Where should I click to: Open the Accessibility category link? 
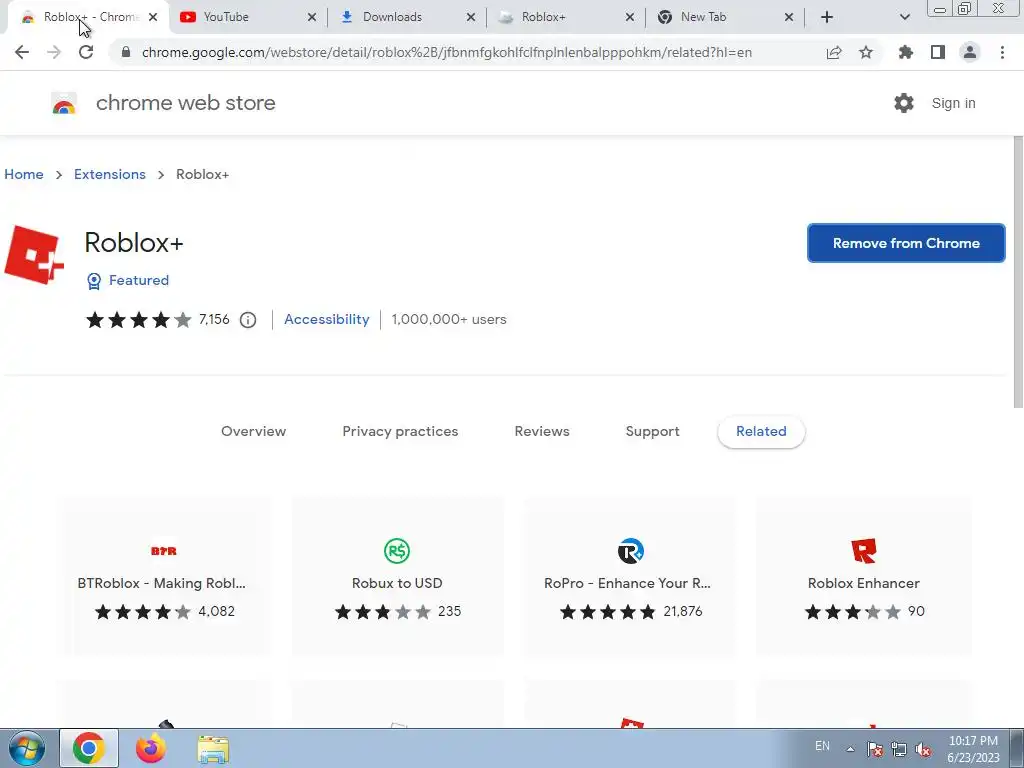pyautogui.click(x=327, y=319)
